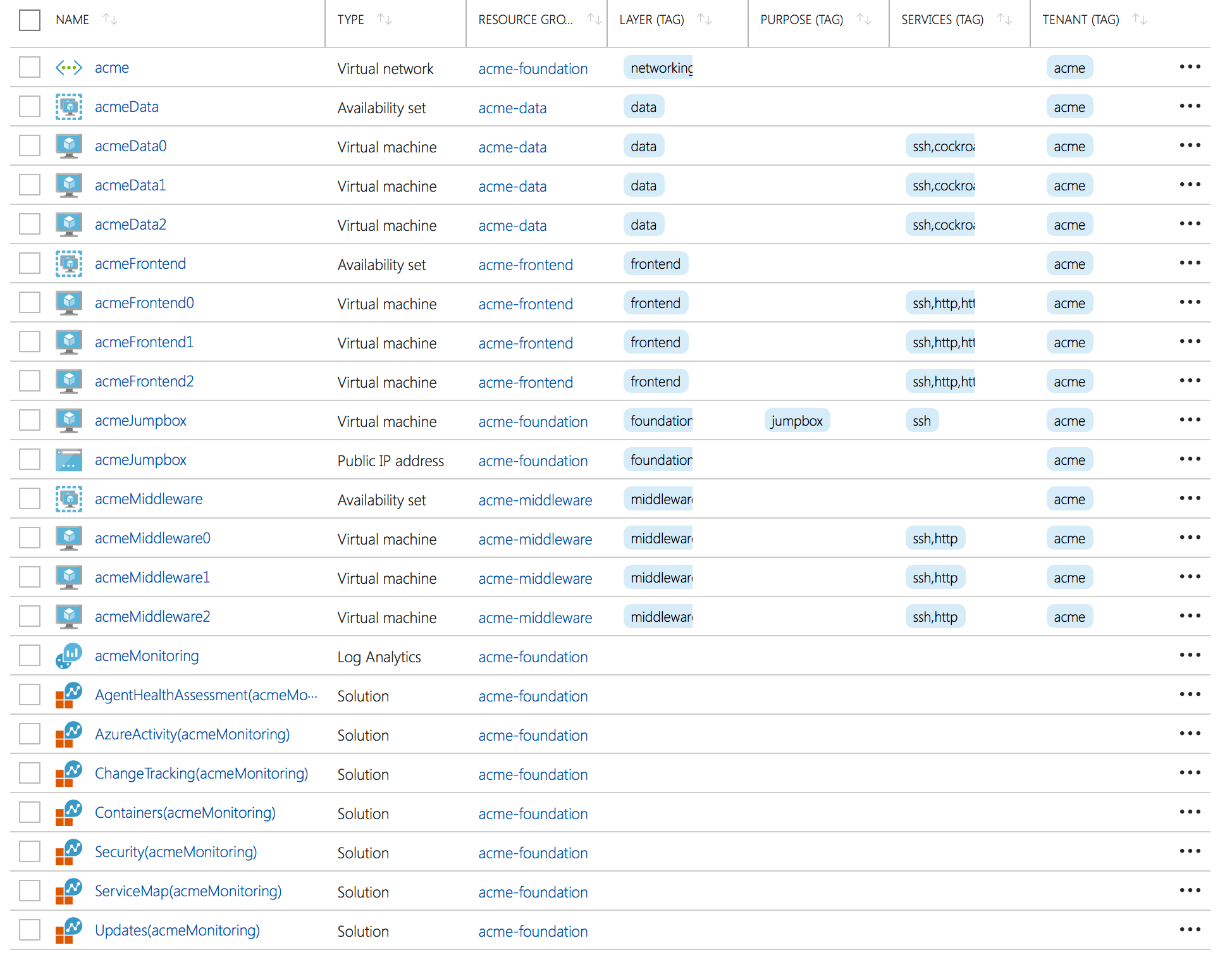Click the acmeJumpbox public IP address icon

point(68,460)
